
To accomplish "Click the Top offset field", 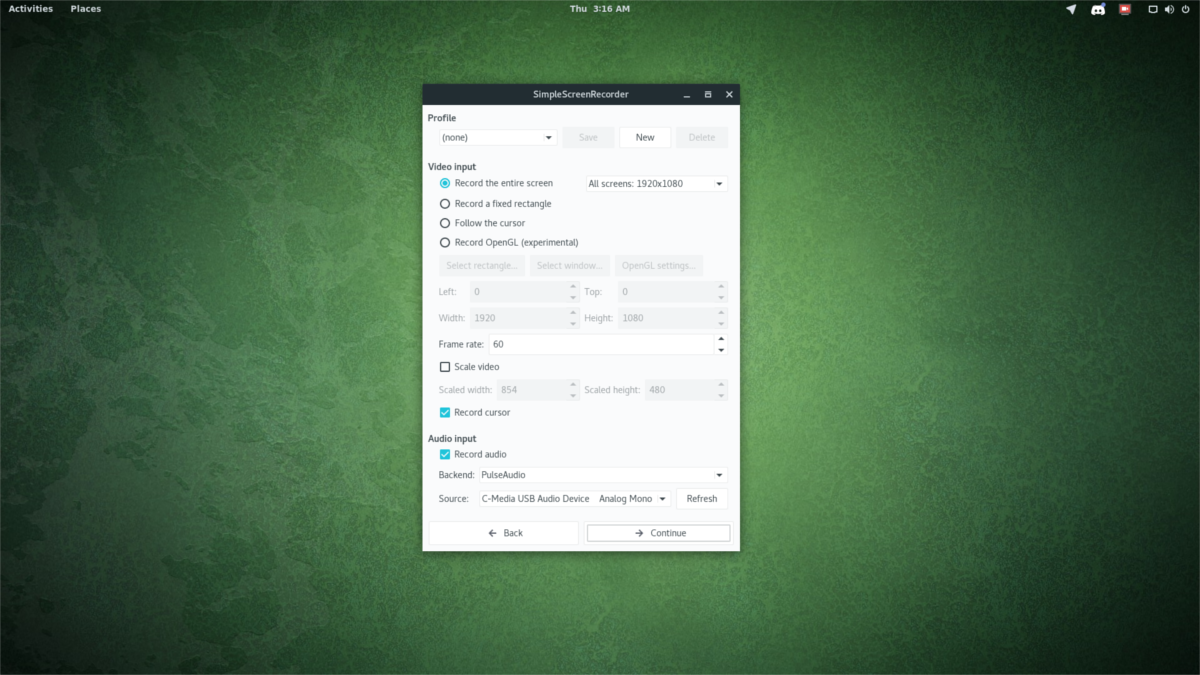I will pos(666,292).
